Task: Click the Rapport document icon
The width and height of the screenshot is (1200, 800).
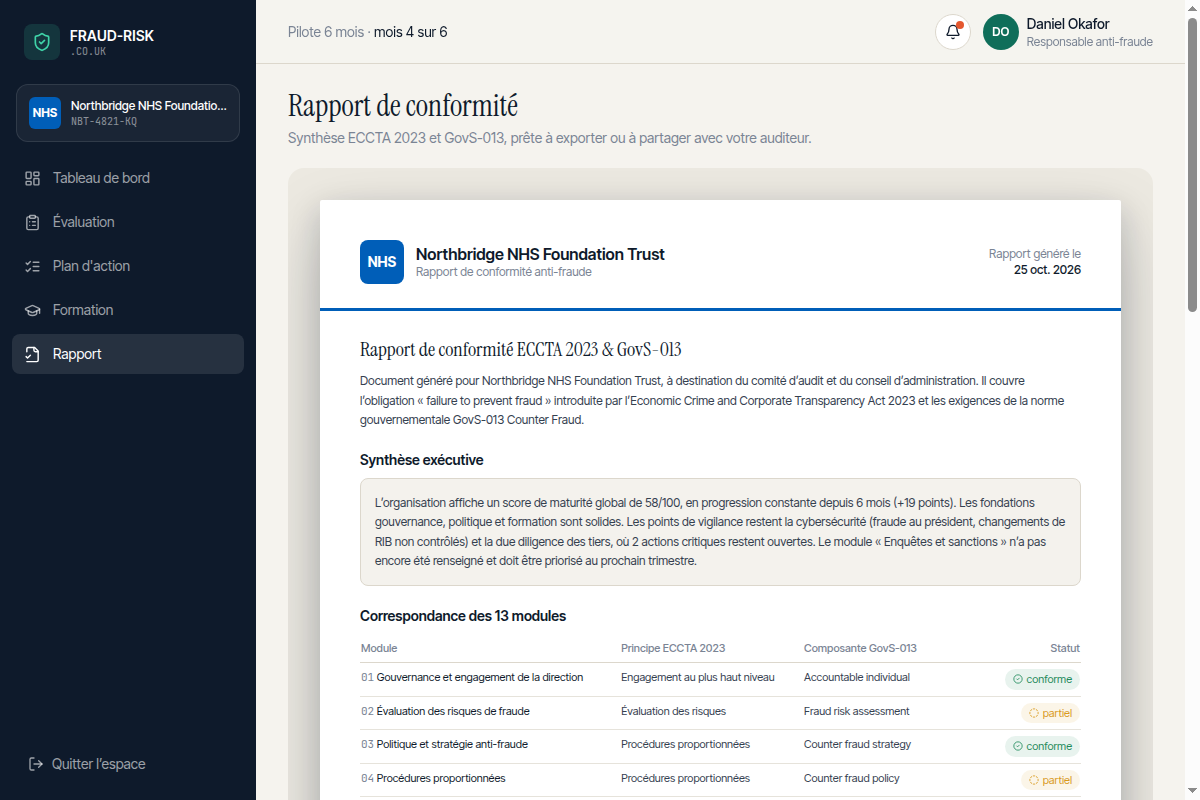Action: (x=32, y=354)
